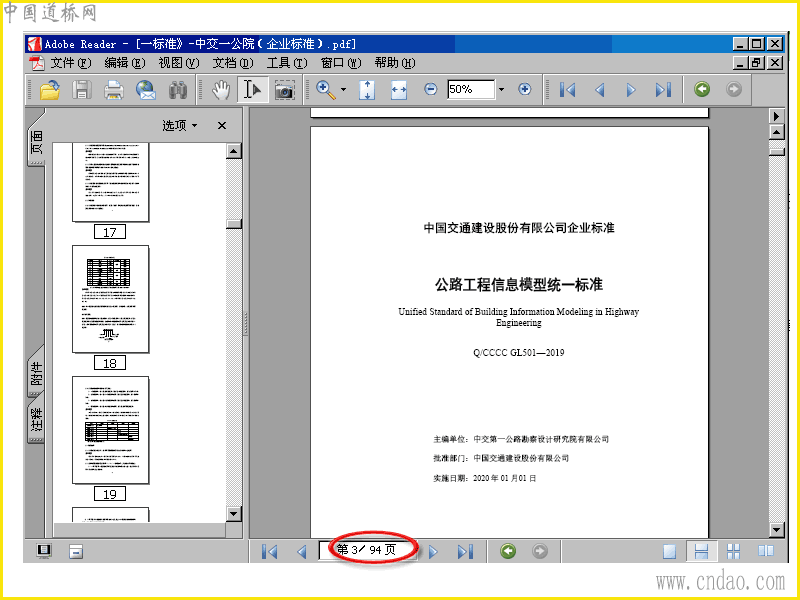
Task: Go to next view with top grey arrow
Action: 734,89
